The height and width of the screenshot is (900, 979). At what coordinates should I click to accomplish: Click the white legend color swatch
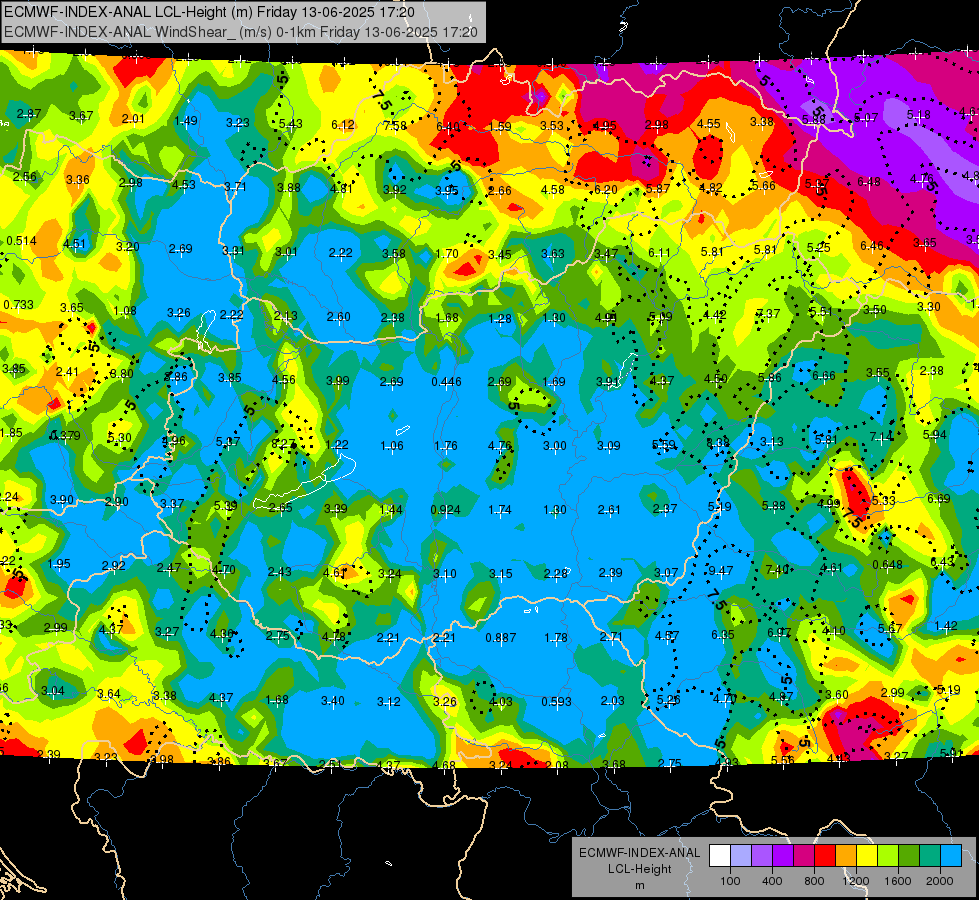[720, 856]
